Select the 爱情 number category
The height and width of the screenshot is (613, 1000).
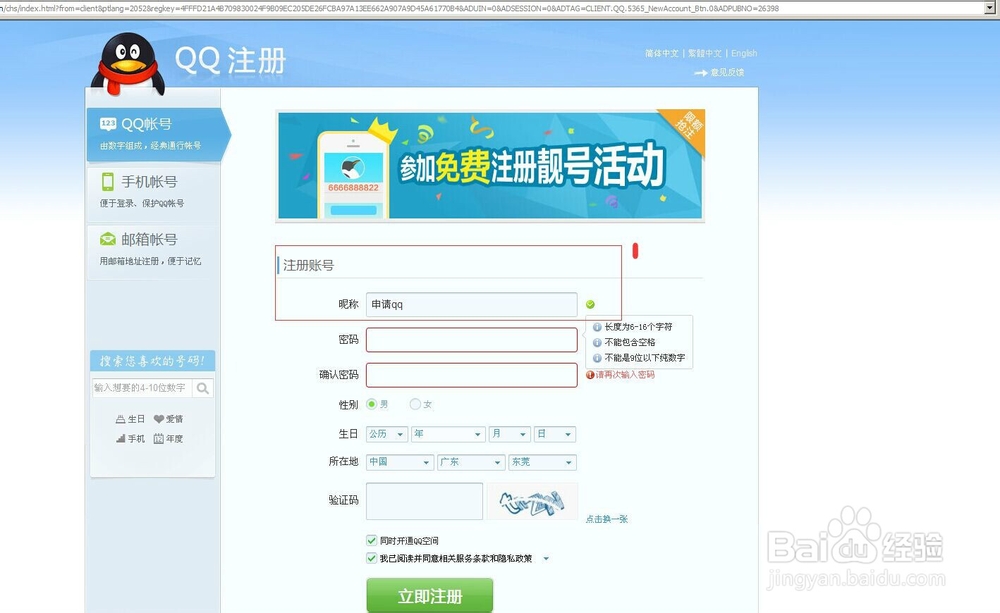168,419
